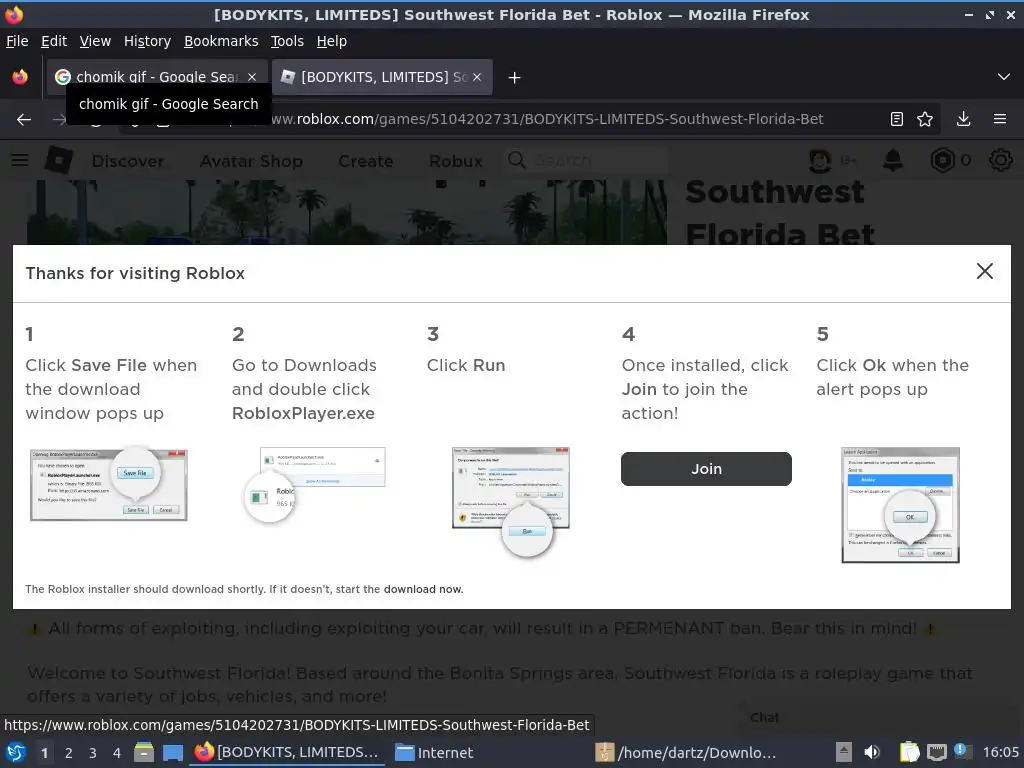The width and height of the screenshot is (1024, 768).
Task: Open the clipboard manager tray icon
Action: click(909, 752)
